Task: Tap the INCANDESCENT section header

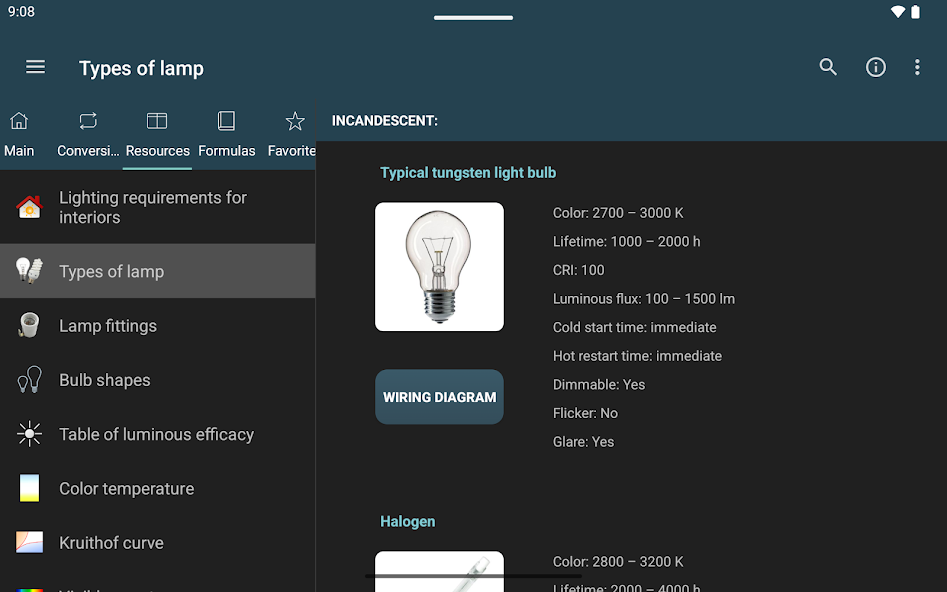Action: [385, 121]
